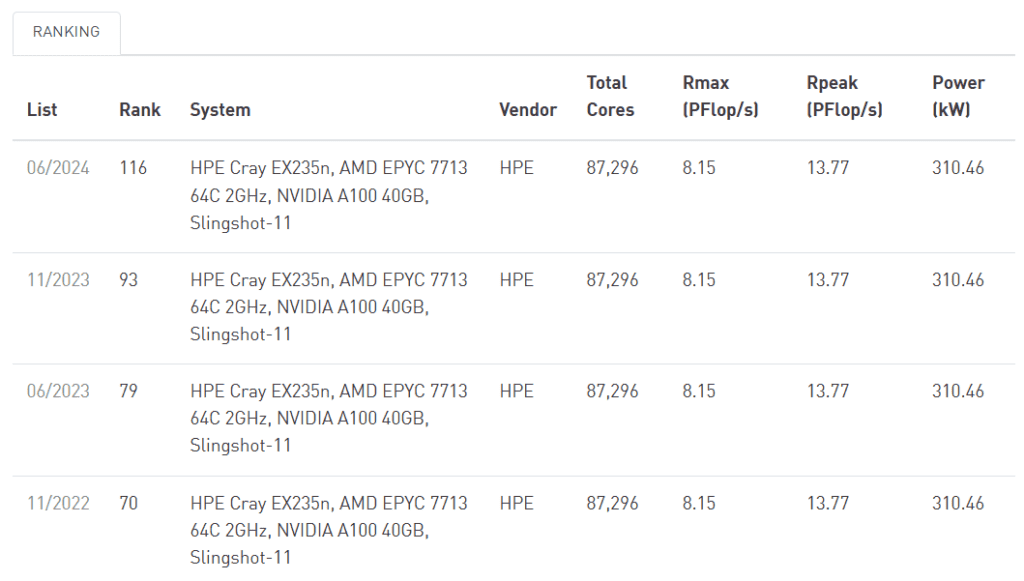
Task: Click HPE vendor in 11/2023 row
Action: pos(516,280)
